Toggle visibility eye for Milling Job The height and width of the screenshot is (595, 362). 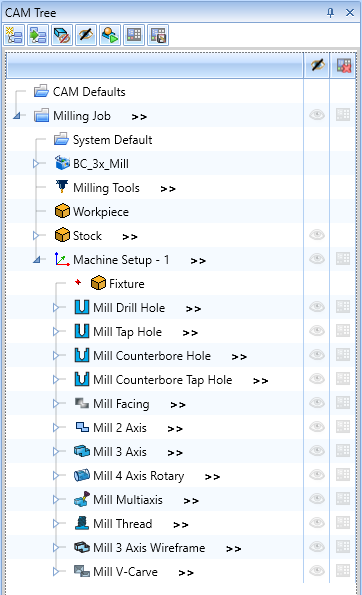point(317,115)
